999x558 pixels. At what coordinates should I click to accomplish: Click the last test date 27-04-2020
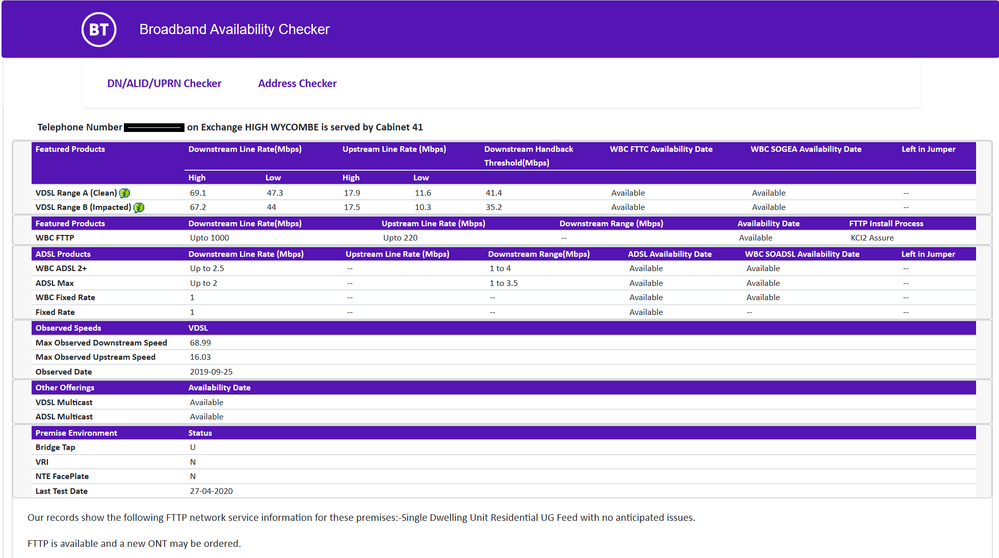[x=211, y=491]
